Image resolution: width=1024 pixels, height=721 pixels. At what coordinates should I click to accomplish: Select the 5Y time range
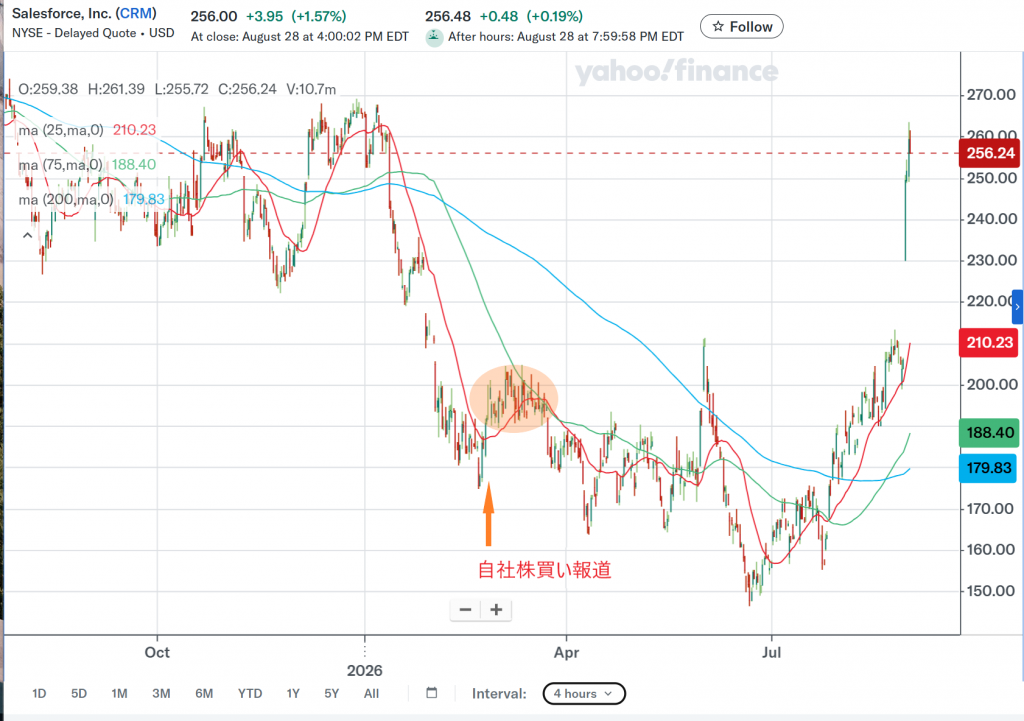pyautogui.click(x=332, y=694)
